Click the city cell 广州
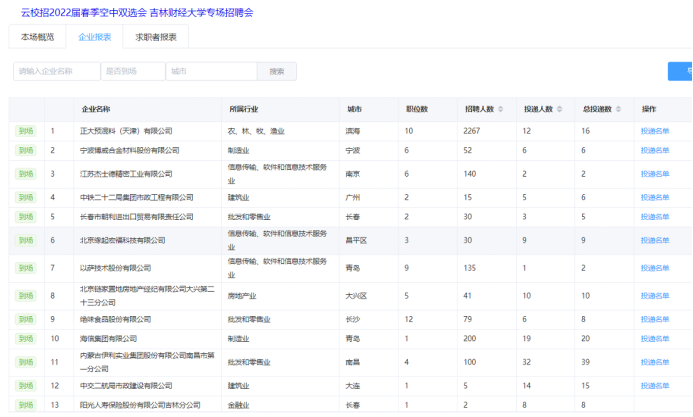This screenshot has width=693, height=417. [x=353, y=197]
